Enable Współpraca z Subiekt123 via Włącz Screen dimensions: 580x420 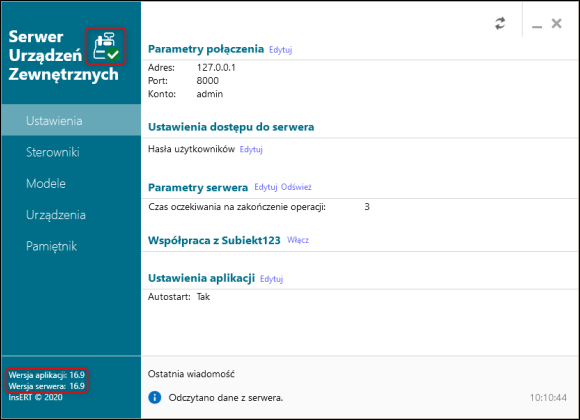298,240
